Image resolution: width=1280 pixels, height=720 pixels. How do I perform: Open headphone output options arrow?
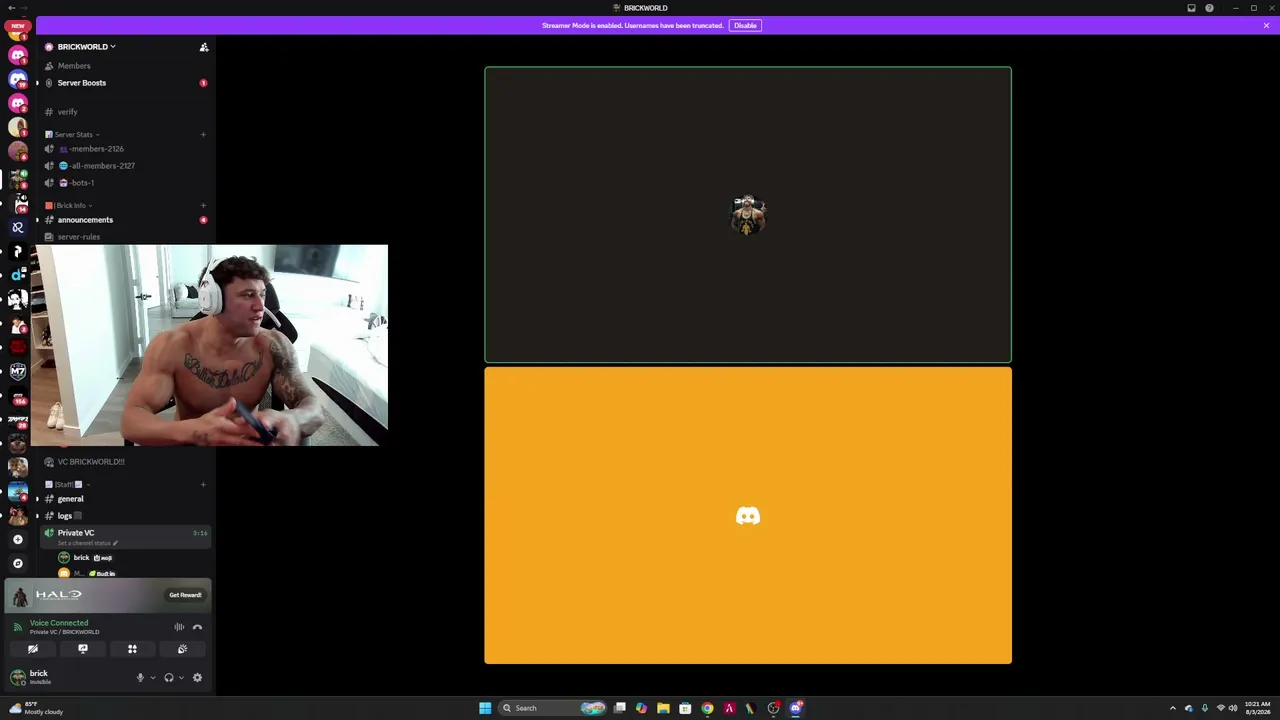coord(181,678)
